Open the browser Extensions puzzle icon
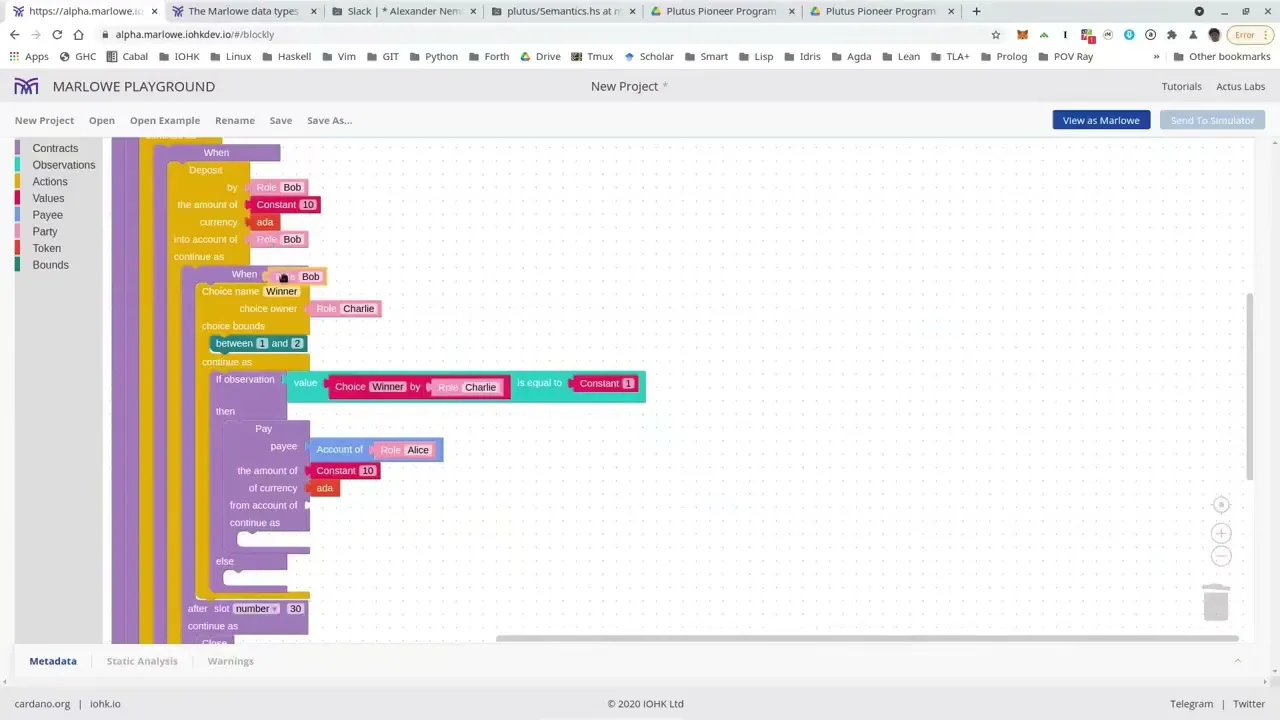 click(x=1171, y=35)
